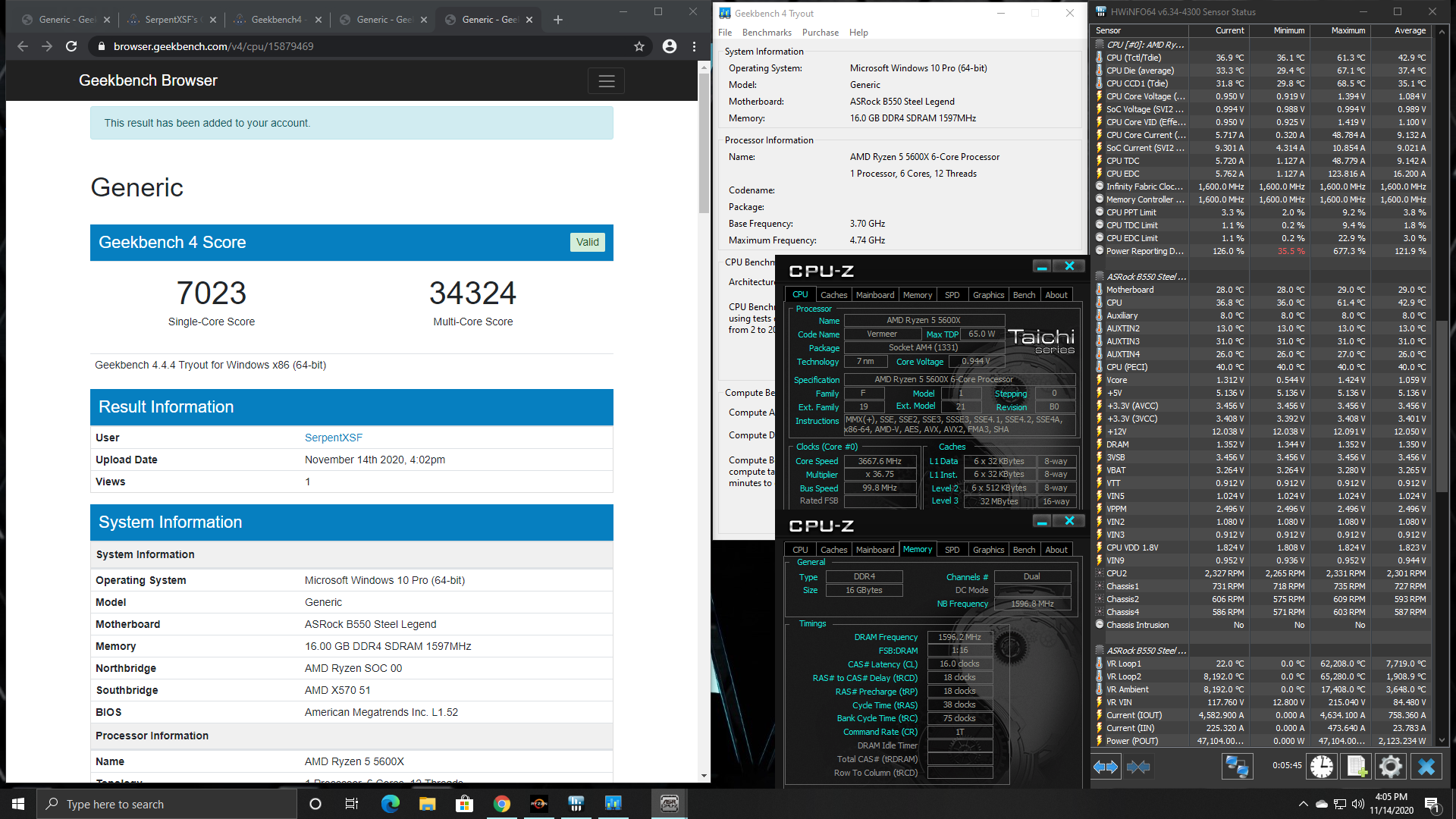Open Bench tab in upper CPU-Z
Viewport: 1456px width, 819px height.
1024,295
